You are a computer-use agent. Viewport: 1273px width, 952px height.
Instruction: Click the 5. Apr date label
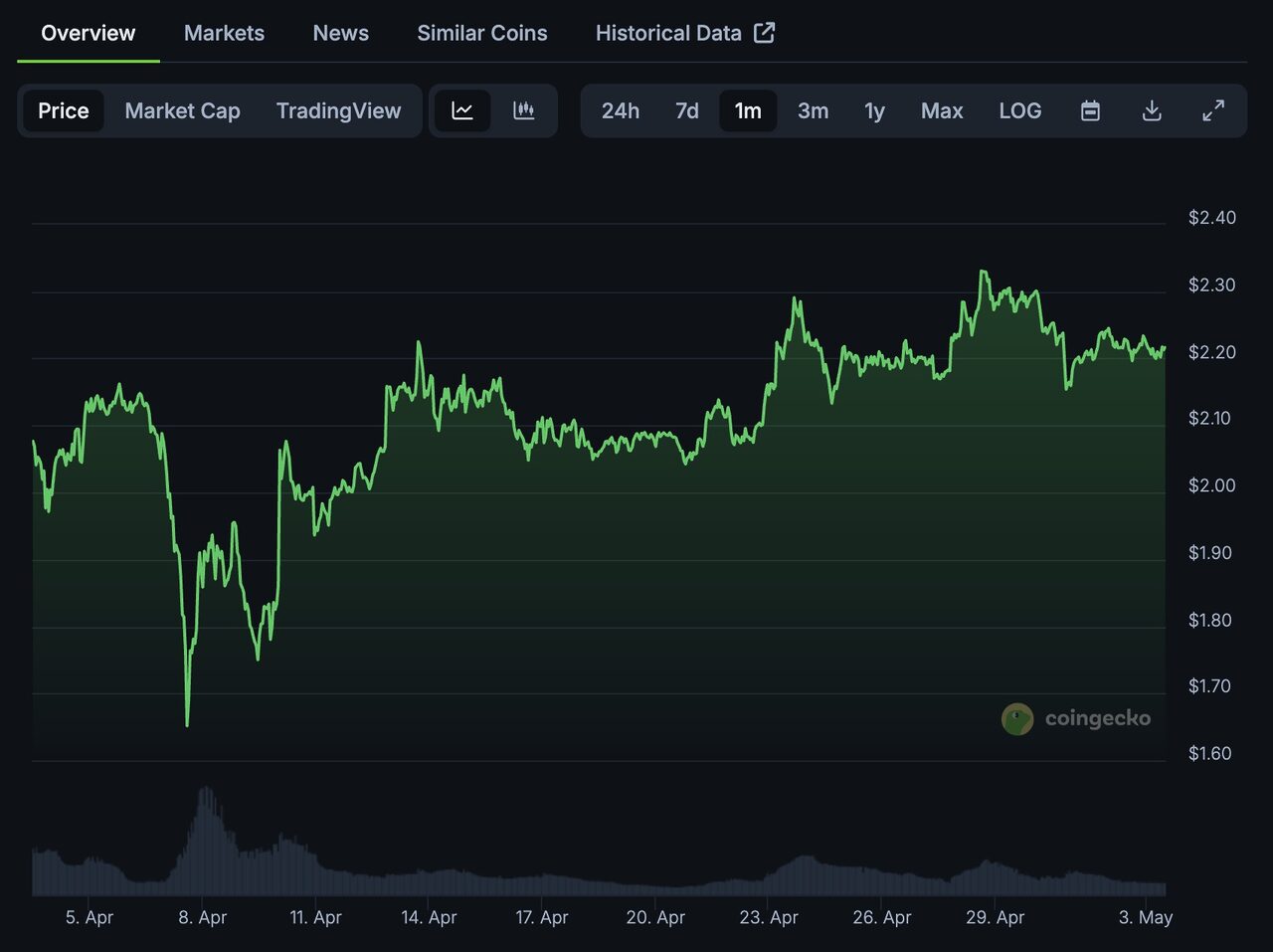pos(90,917)
